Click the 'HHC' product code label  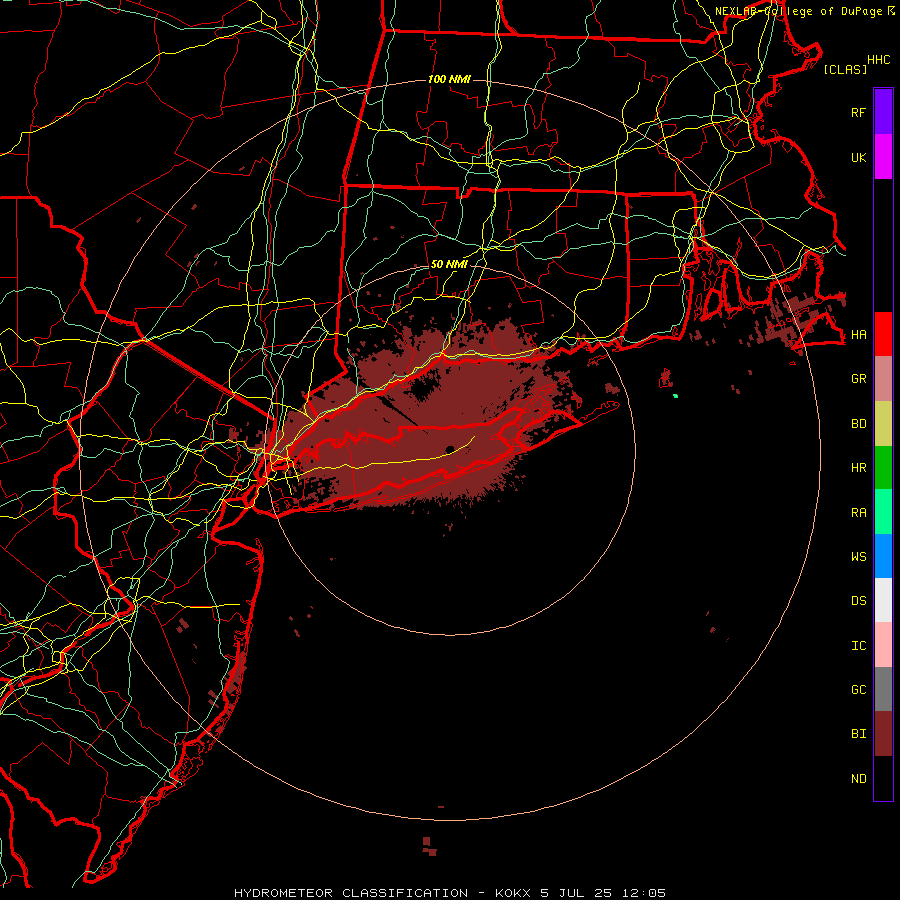tap(879, 60)
